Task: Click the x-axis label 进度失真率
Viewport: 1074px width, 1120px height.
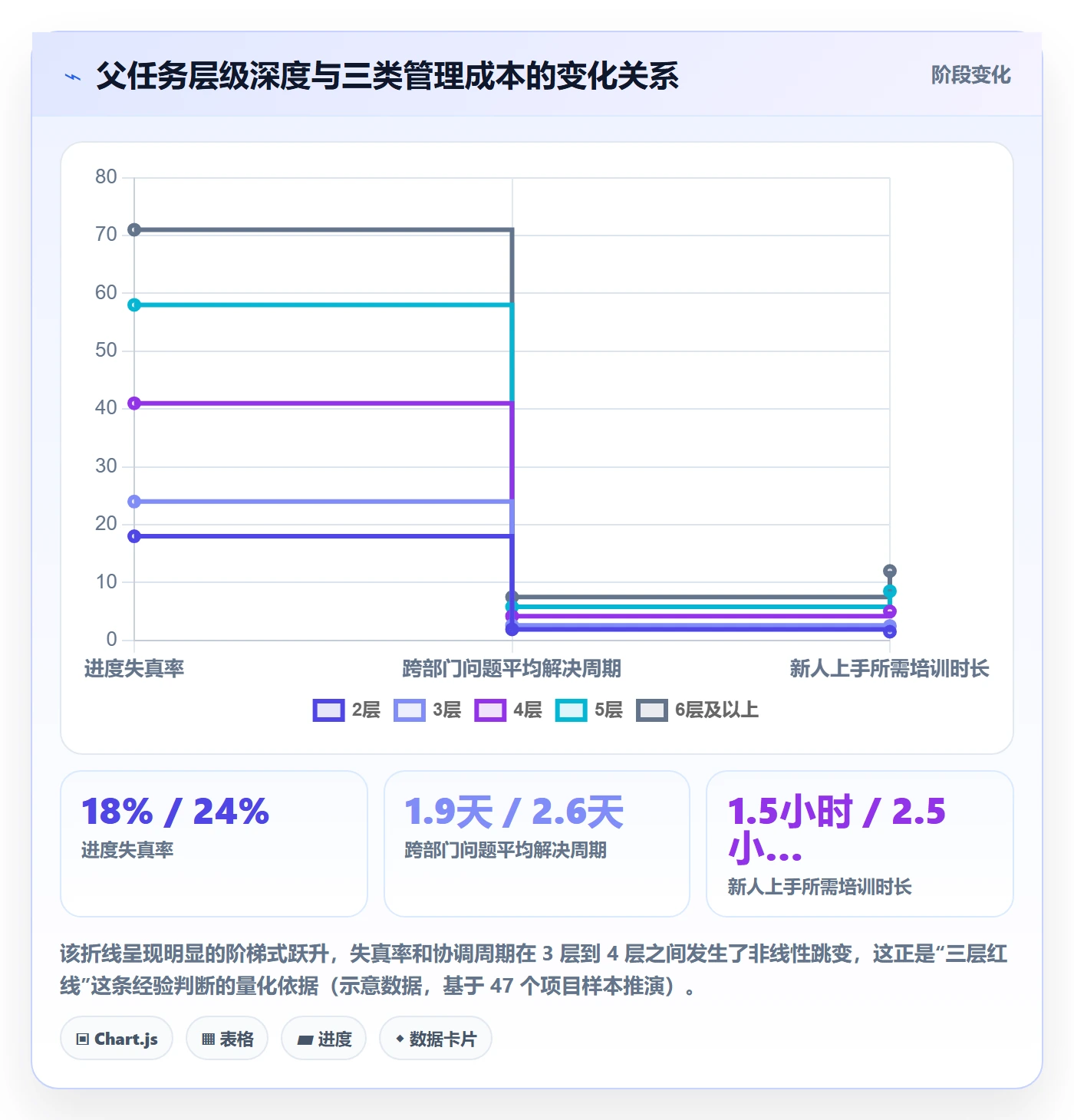Action: point(134,669)
